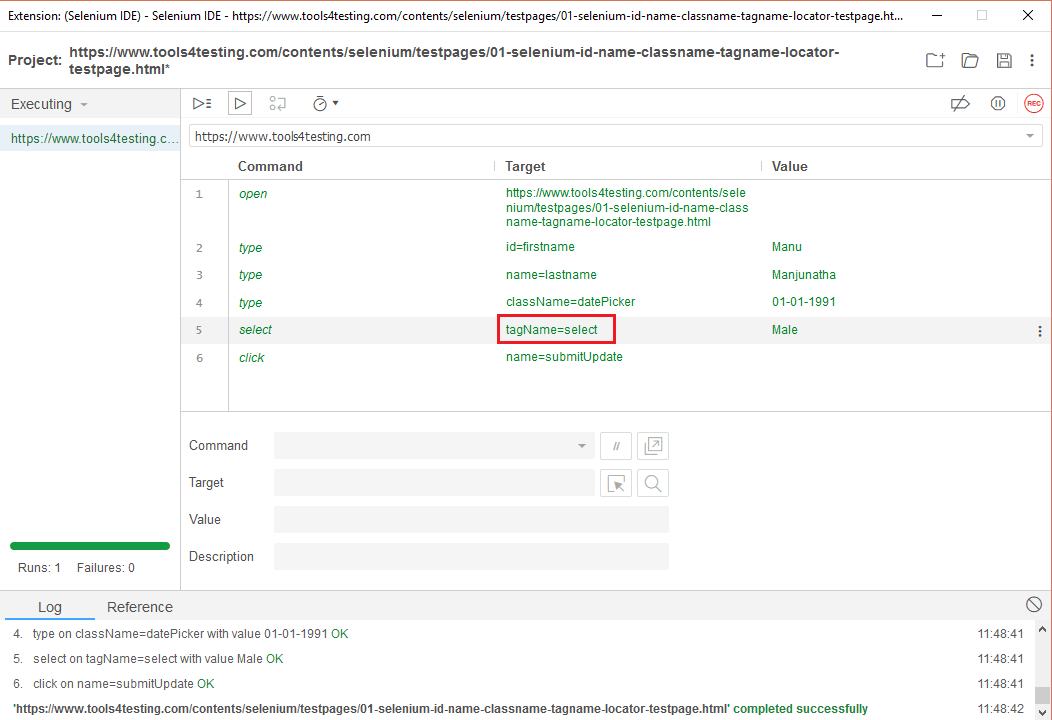Disable breakpoints with the slashed icon
Viewport: 1052px width, 720px height.
[960, 103]
